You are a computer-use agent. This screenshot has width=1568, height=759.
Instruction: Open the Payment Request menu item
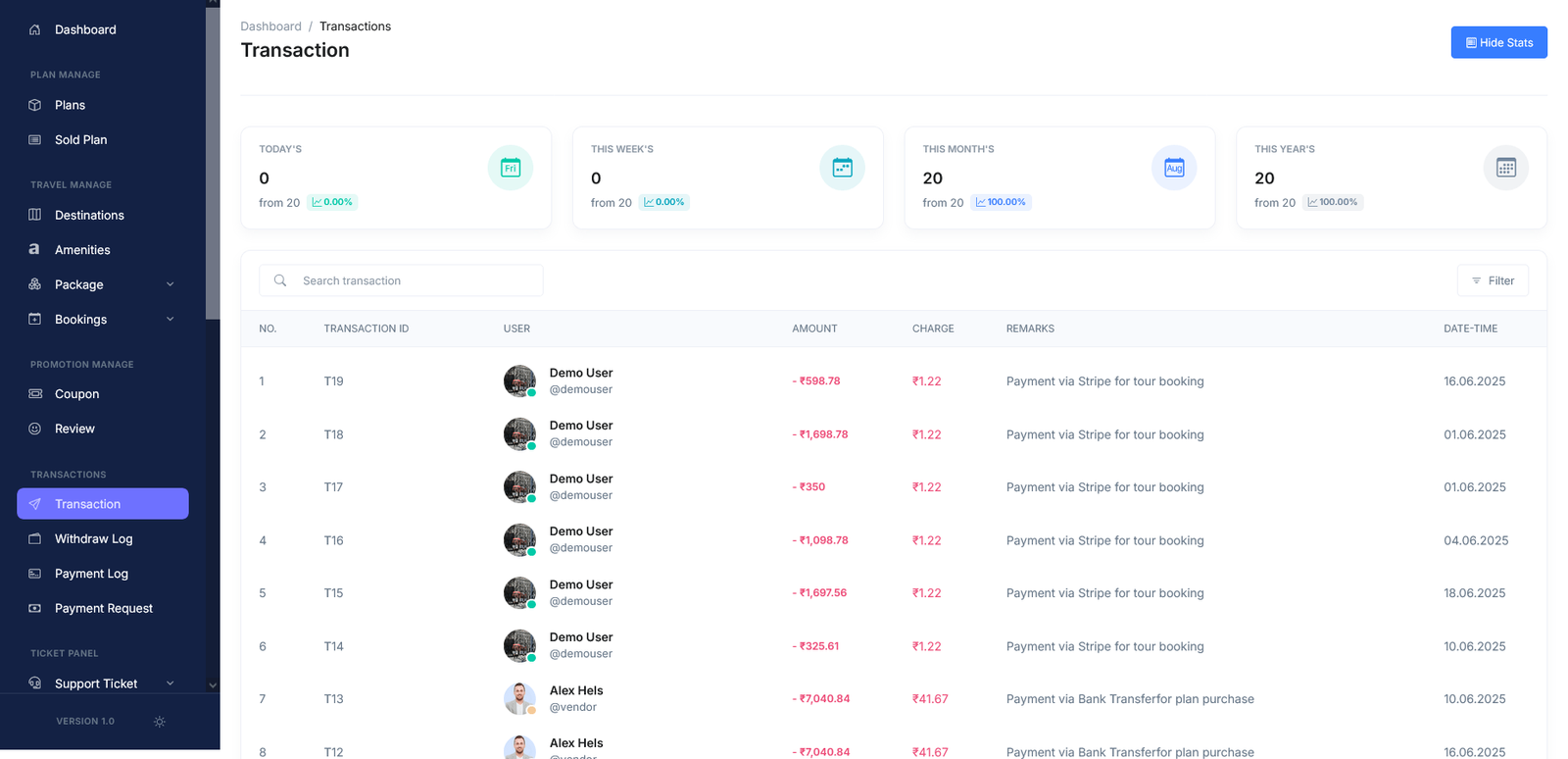(103, 608)
